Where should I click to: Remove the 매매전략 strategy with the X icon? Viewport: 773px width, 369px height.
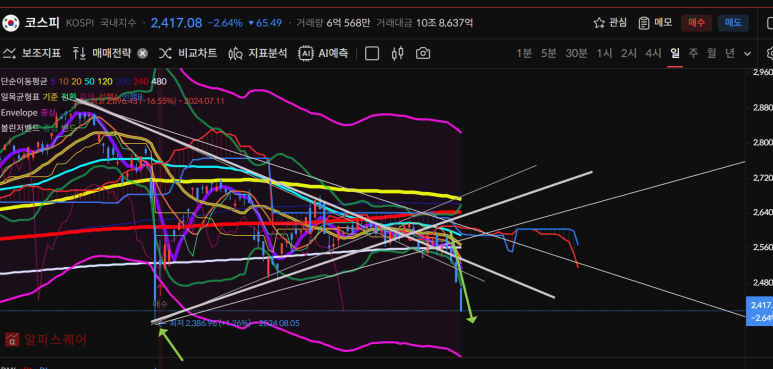tap(142, 54)
